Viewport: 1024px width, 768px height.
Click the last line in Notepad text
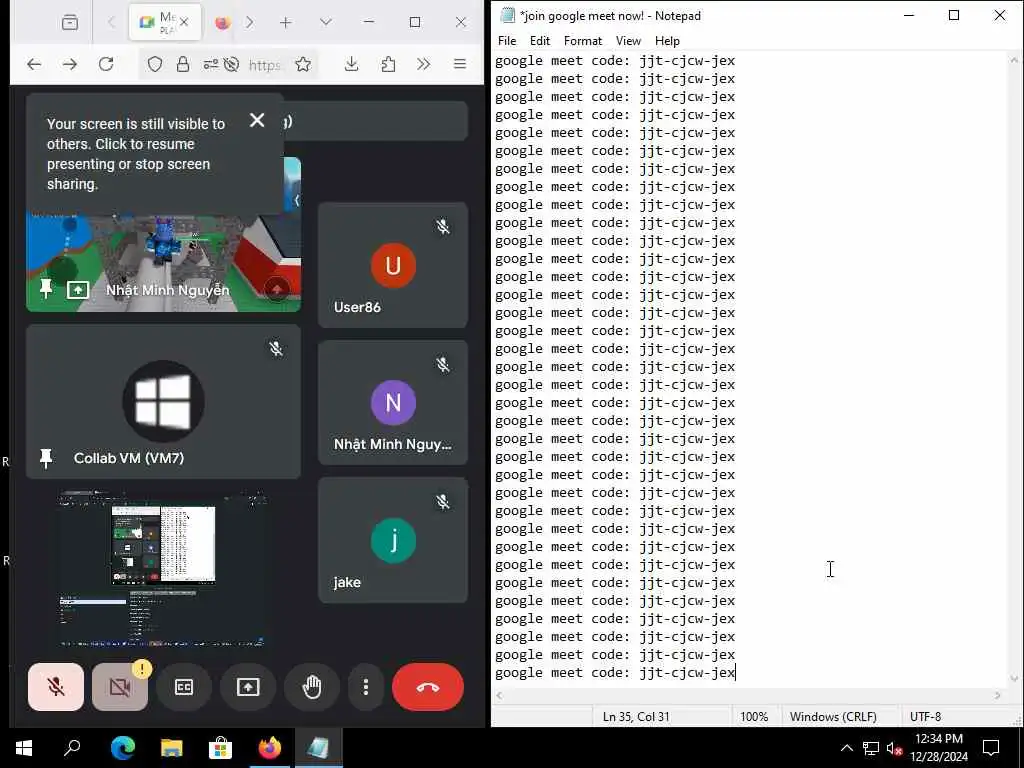615,673
